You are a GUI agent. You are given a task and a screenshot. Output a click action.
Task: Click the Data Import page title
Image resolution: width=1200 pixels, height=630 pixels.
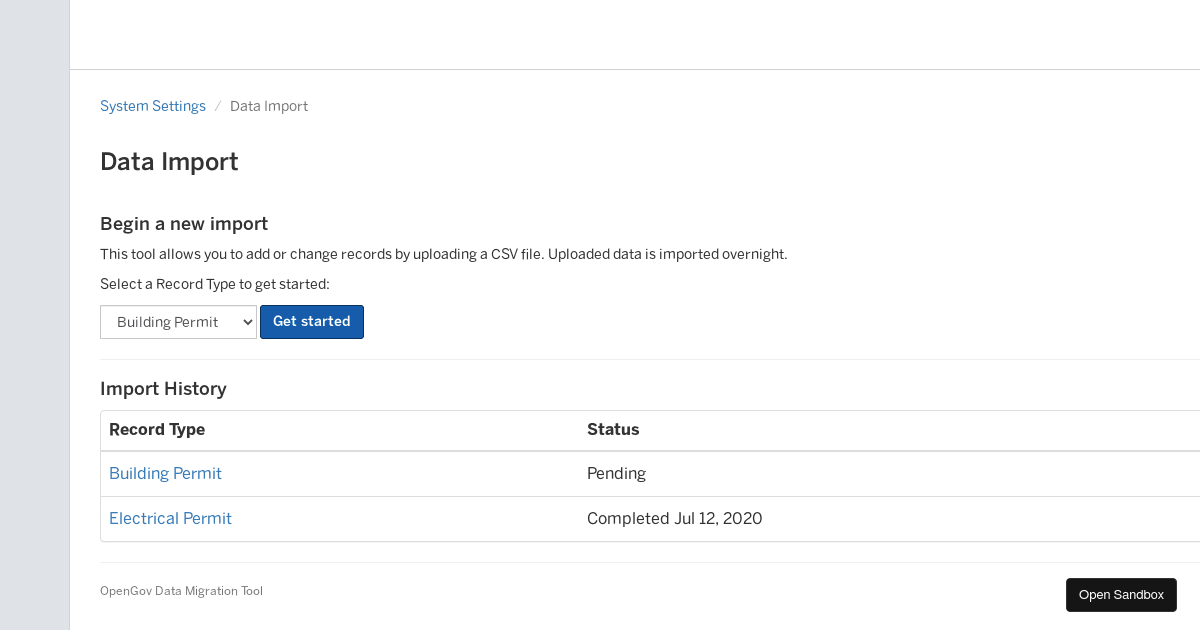click(x=168, y=161)
